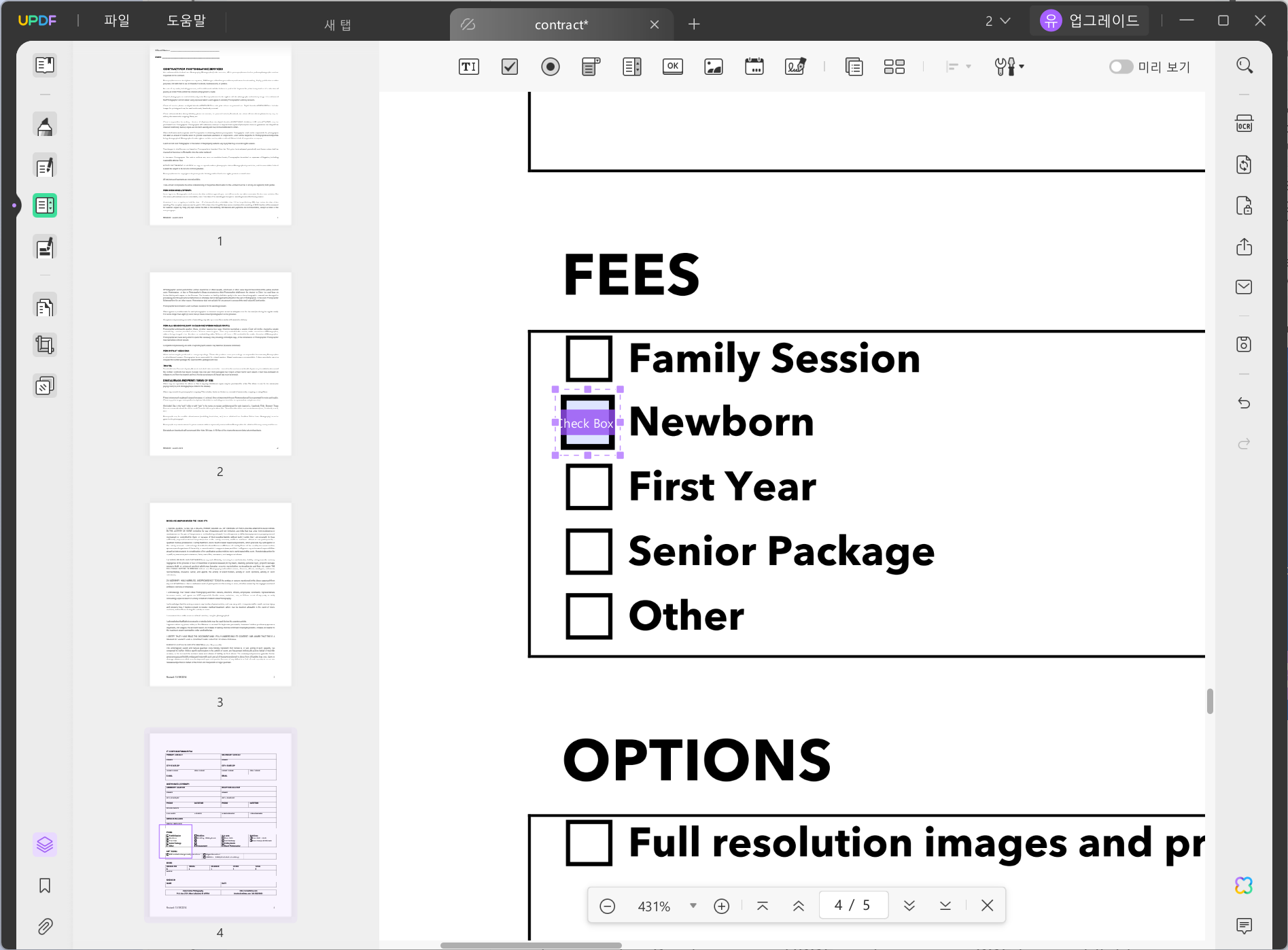Select the Check Box form tool
The width and height of the screenshot is (1288, 950).
click(510, 67)
